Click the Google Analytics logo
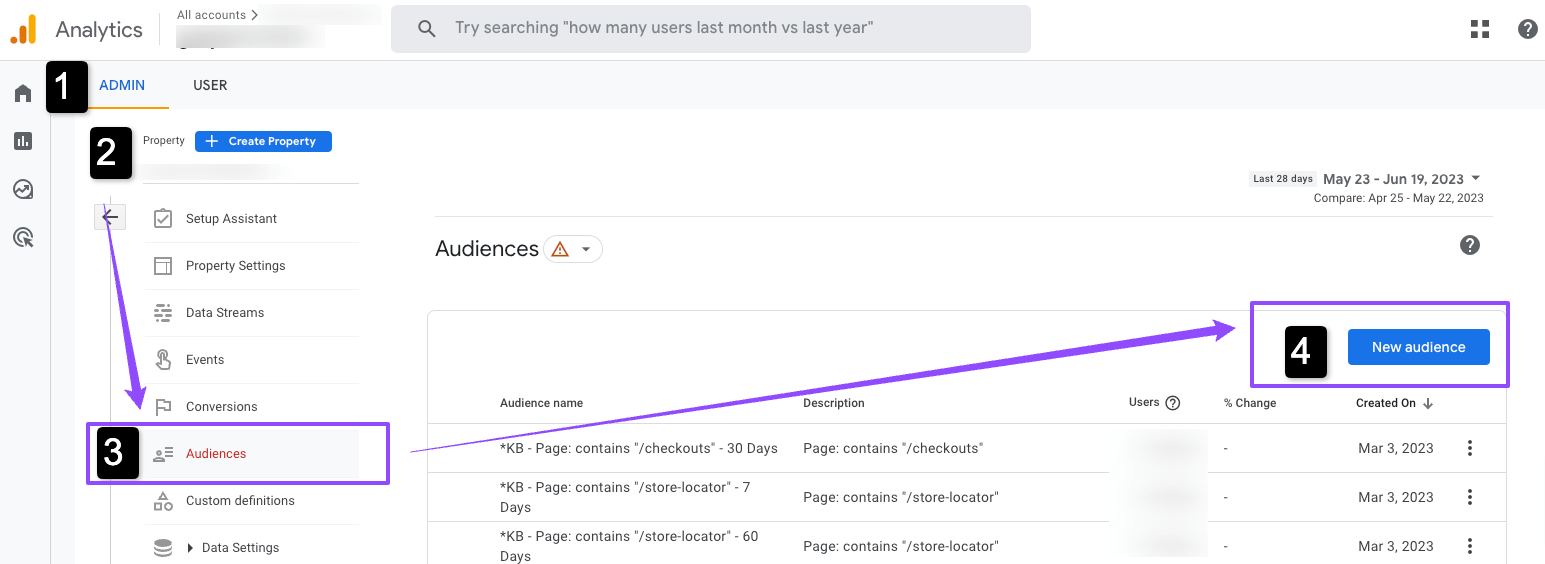 [23, 30]
